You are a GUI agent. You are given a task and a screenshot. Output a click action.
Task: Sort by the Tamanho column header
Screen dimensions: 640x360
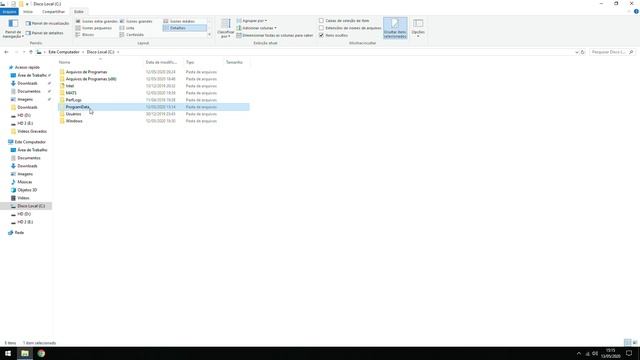(x=234, y=62)
